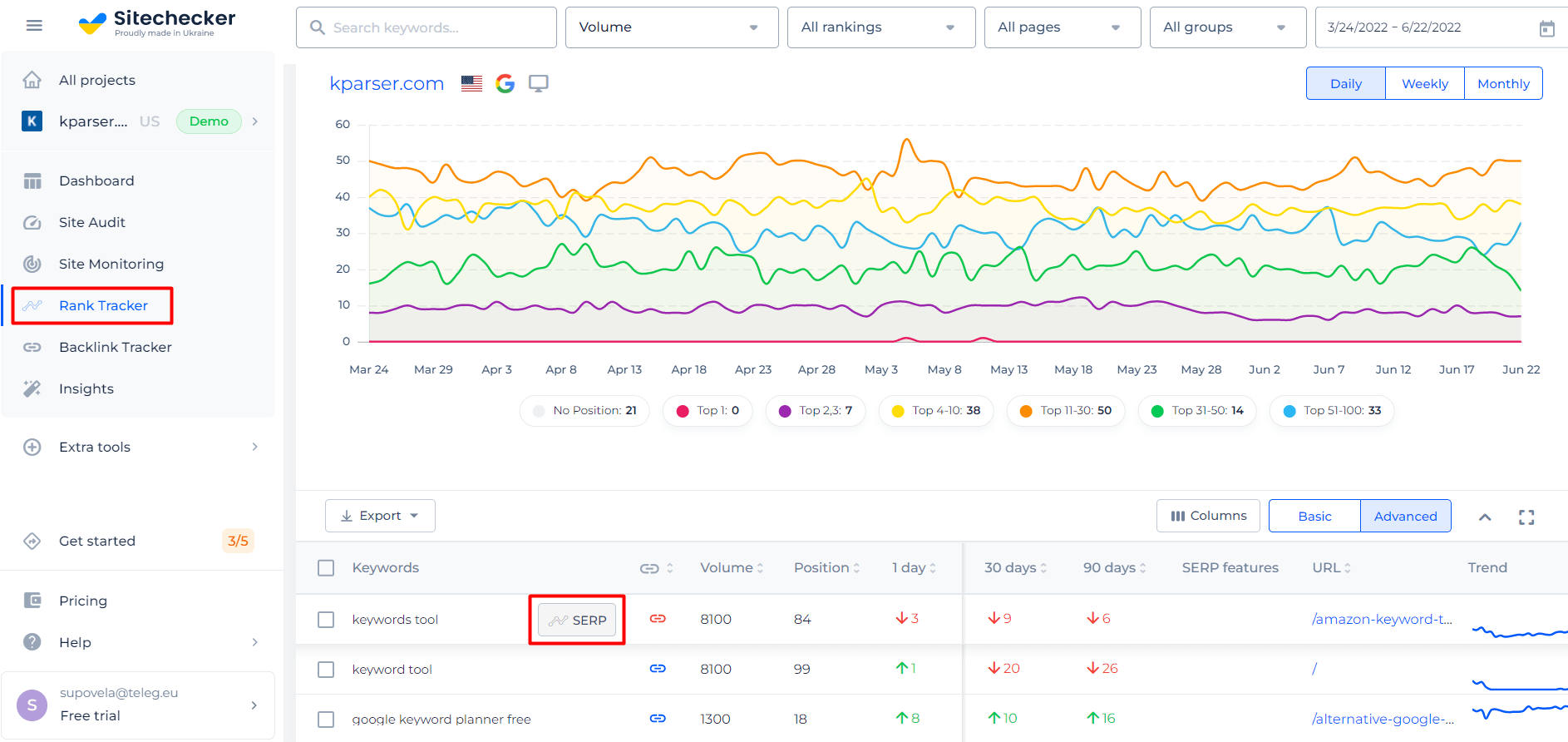Click the US flag icon
Viewport: 1568px width, 742px height.
(471, 83)
